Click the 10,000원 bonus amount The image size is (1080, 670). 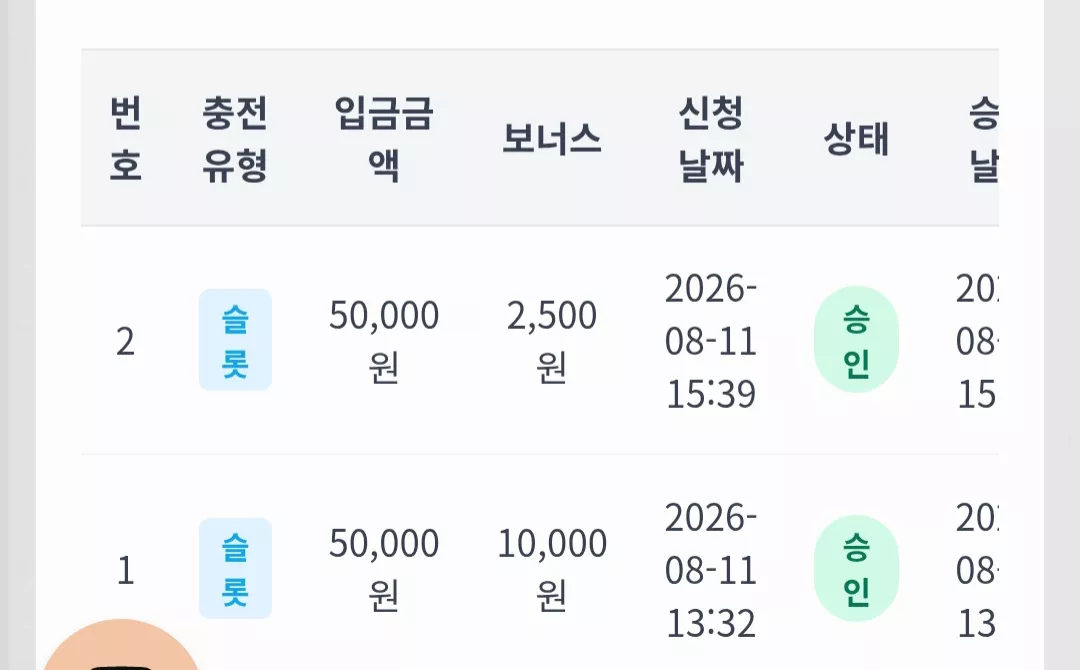pos(551,569)
